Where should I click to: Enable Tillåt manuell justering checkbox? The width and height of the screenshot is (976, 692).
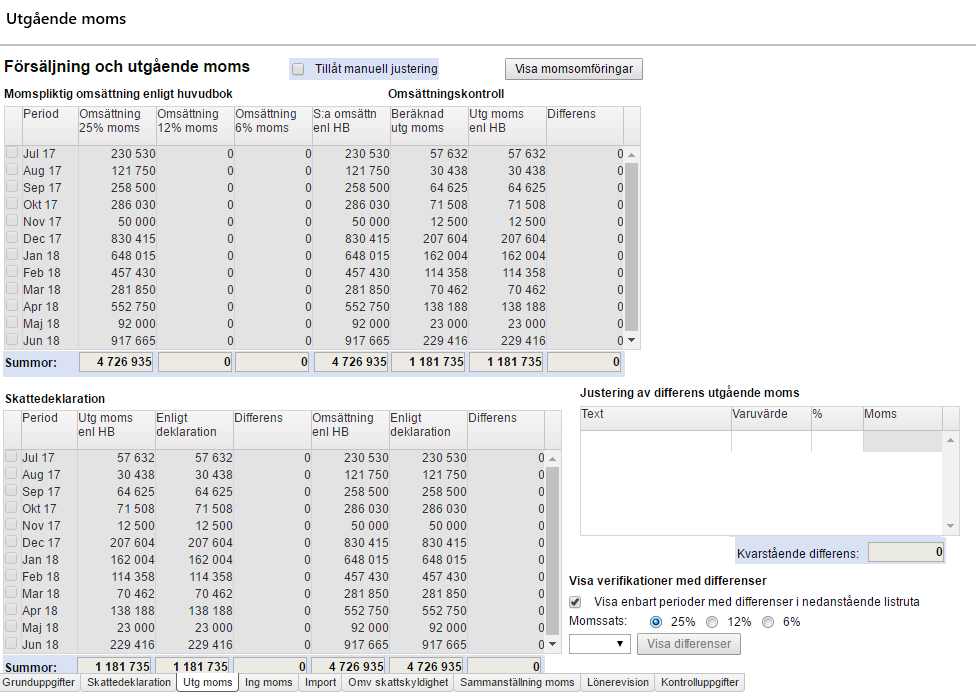point(298,69)
